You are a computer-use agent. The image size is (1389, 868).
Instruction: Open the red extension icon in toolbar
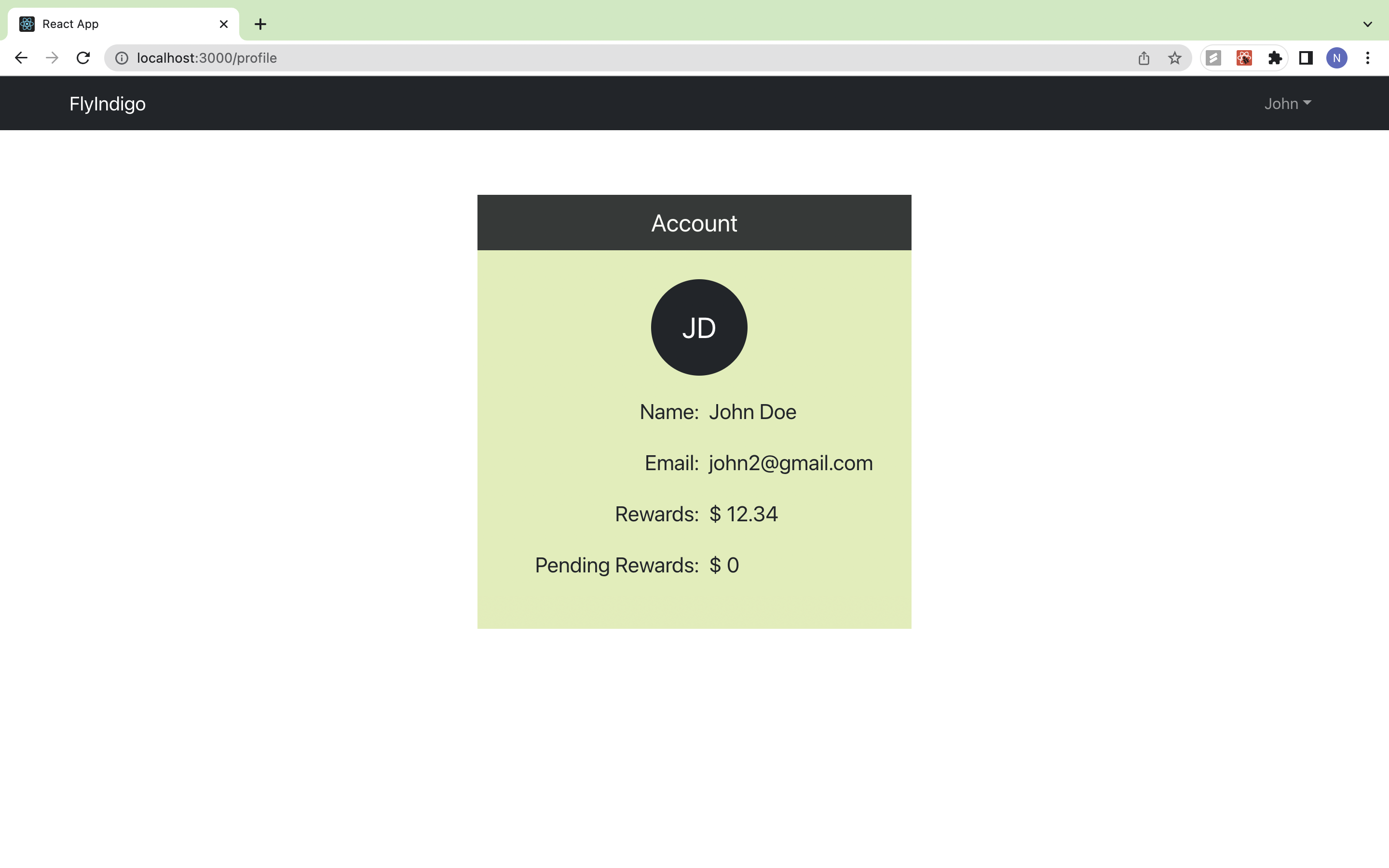1244,57
